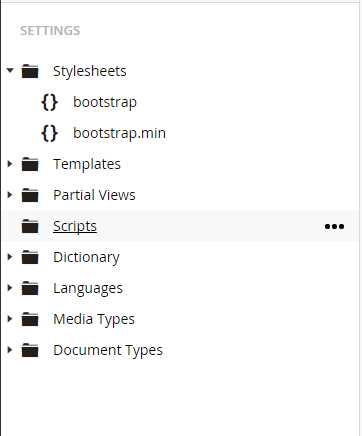This screenshot has width=362, height=436.
Task: Click the Media Types folder icon
Action: coord(30,319)
